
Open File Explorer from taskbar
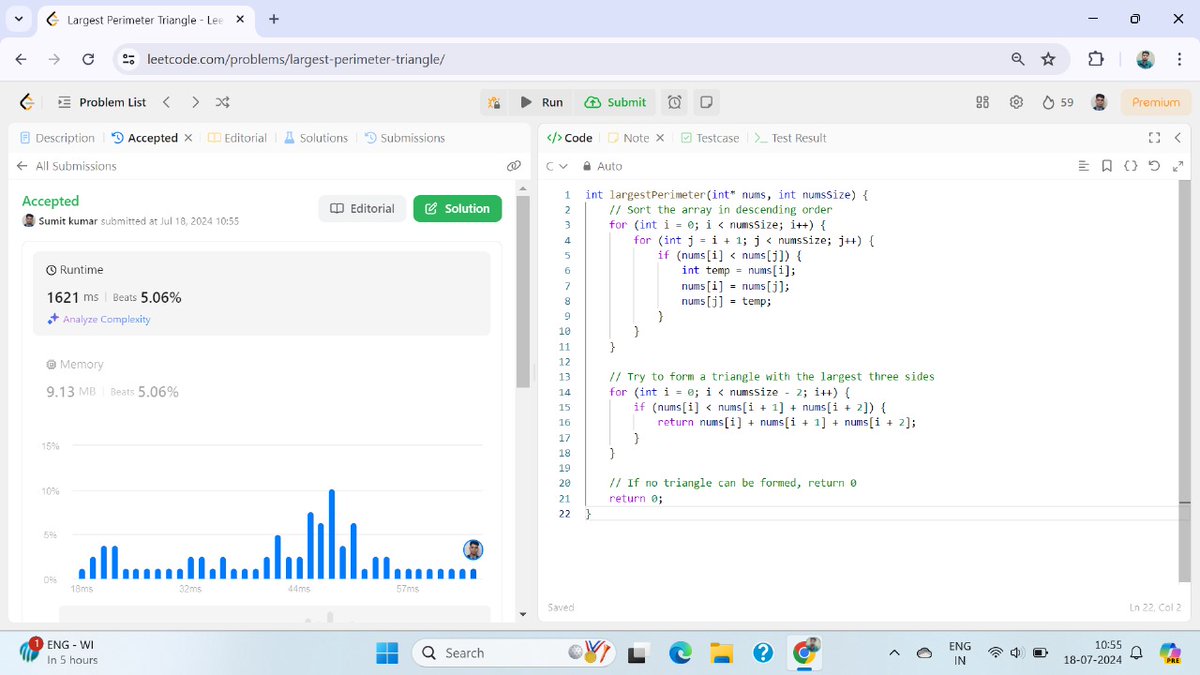point(721,653)
